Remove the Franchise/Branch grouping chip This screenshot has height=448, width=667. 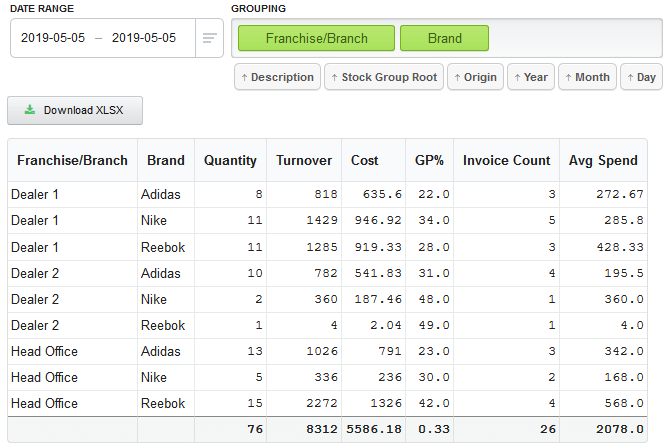(316, 38)
